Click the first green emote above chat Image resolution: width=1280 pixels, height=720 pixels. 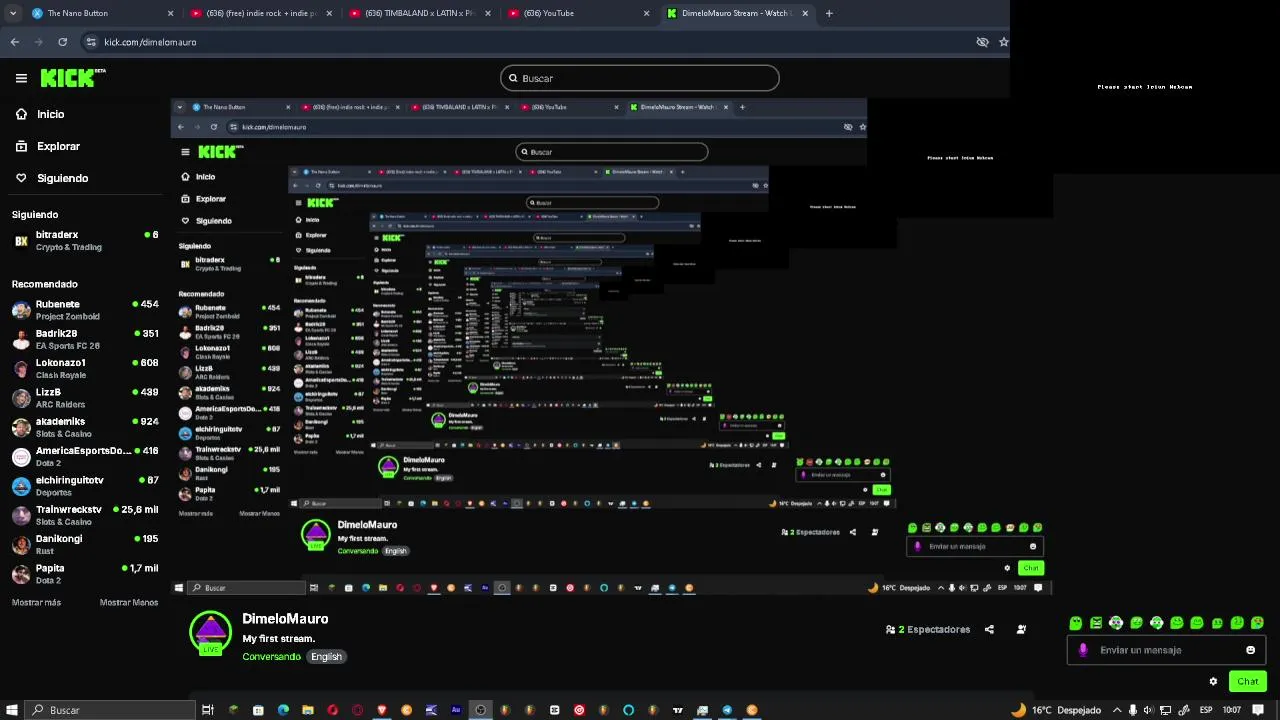coord(1076,623)
